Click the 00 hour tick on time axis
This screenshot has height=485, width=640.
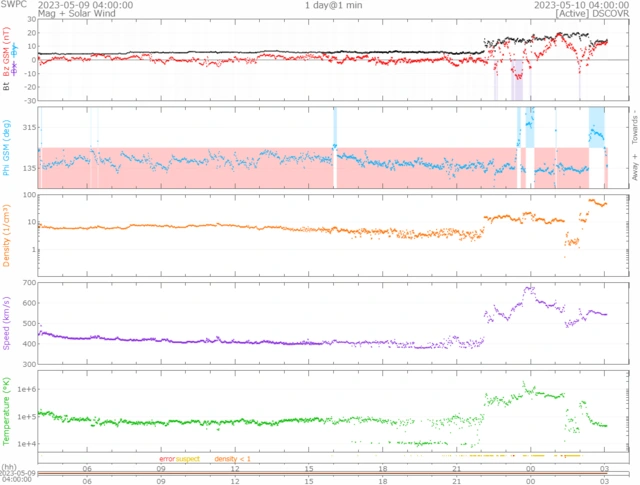[529, 468]
